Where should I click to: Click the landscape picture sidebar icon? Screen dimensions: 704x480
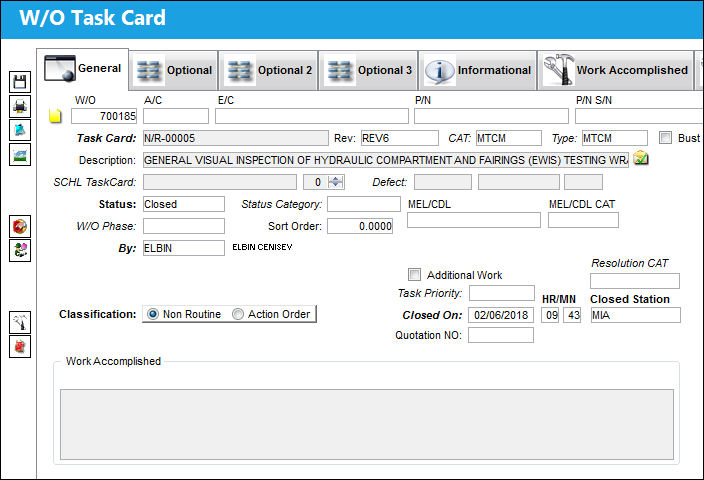[20, 155]
